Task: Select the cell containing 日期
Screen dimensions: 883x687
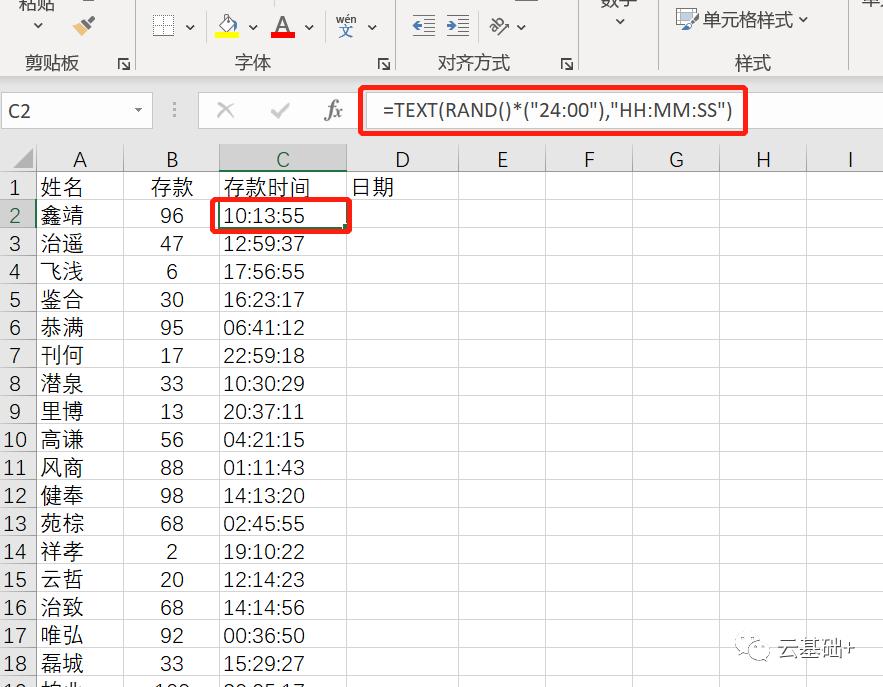Action: point(402,186)
